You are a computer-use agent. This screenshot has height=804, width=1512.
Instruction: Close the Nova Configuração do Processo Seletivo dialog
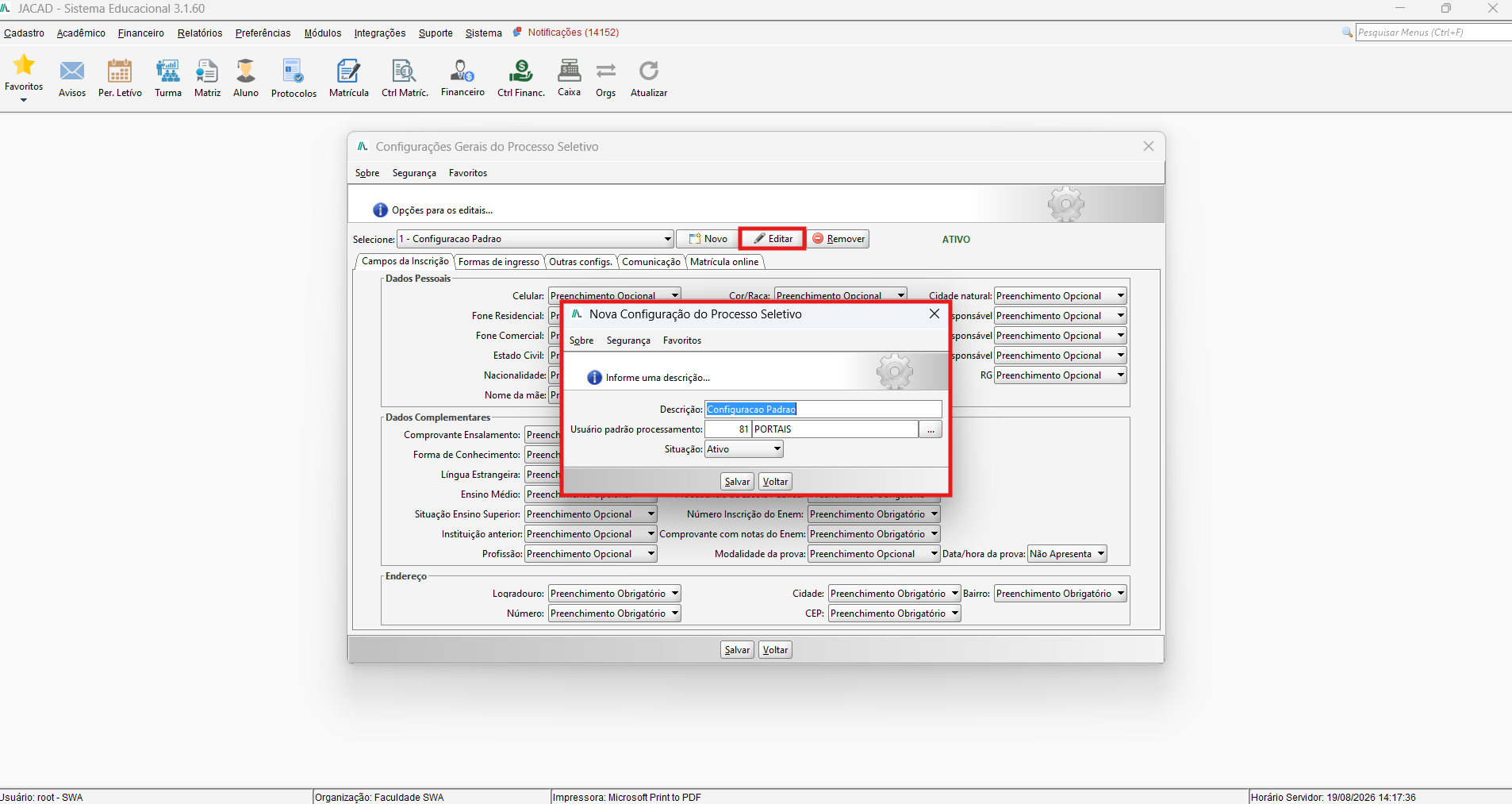[934, 314]
